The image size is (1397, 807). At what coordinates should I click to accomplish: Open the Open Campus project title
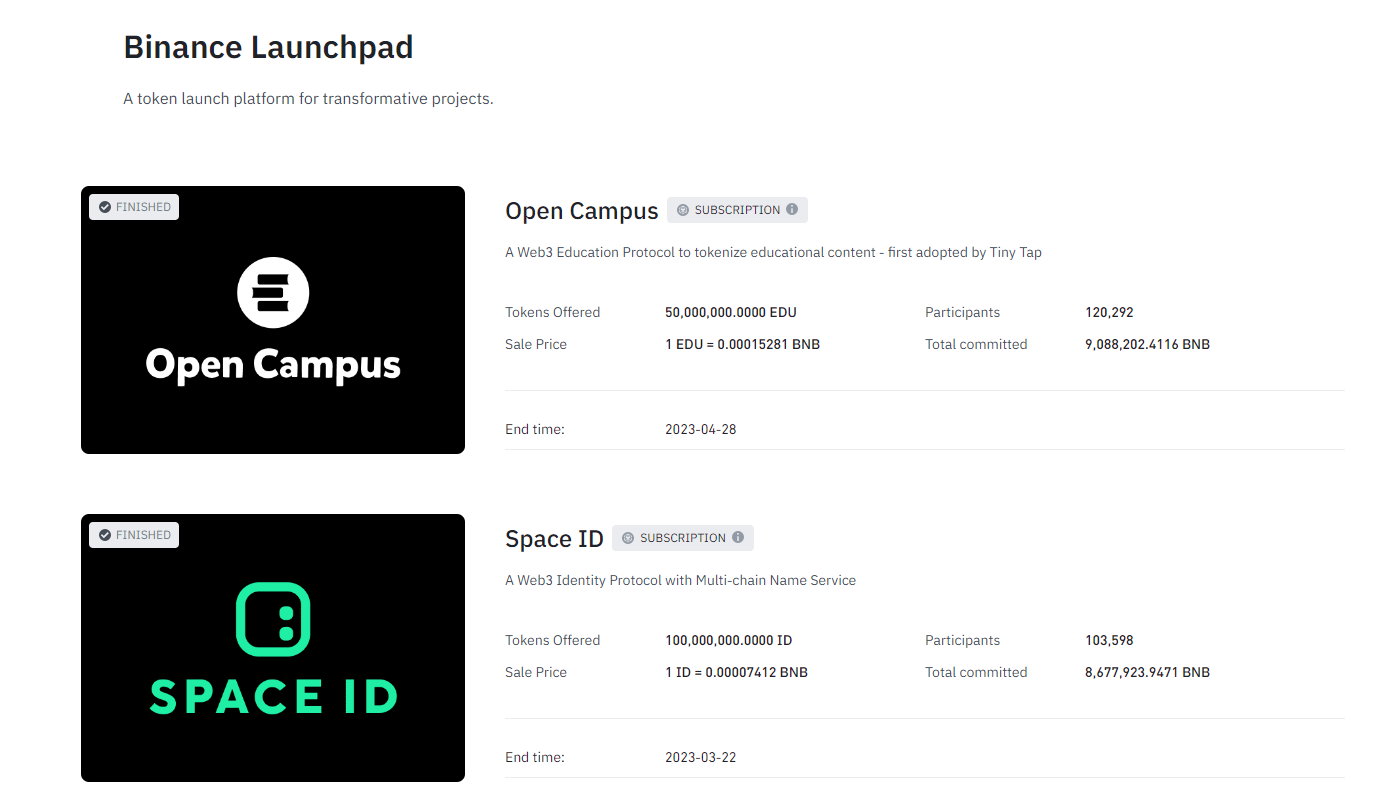(x=582, y=211)
